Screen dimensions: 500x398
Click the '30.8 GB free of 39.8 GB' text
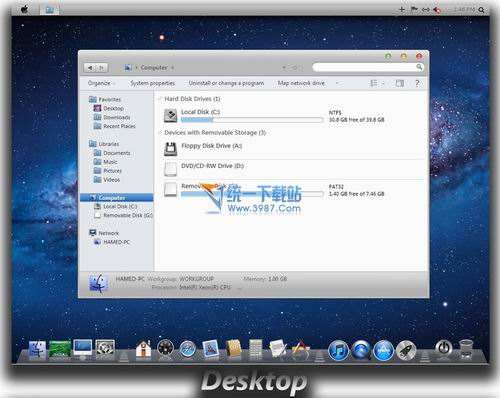pyautogui.click(x=357, y=120)
